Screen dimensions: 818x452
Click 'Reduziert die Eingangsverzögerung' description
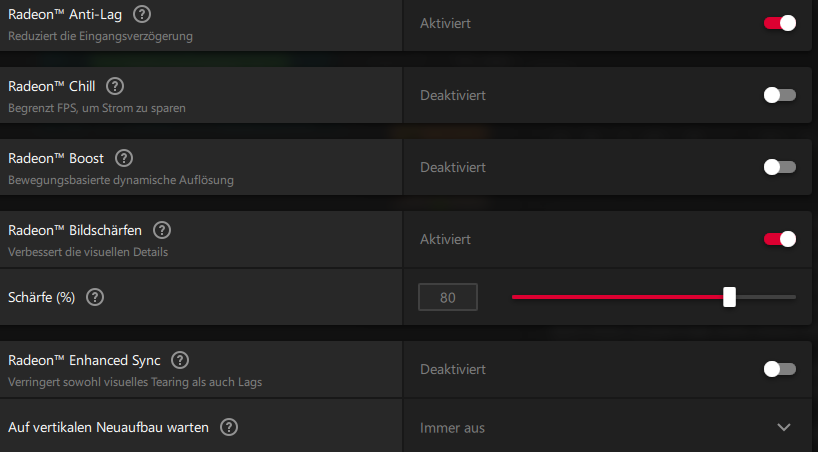100,37
